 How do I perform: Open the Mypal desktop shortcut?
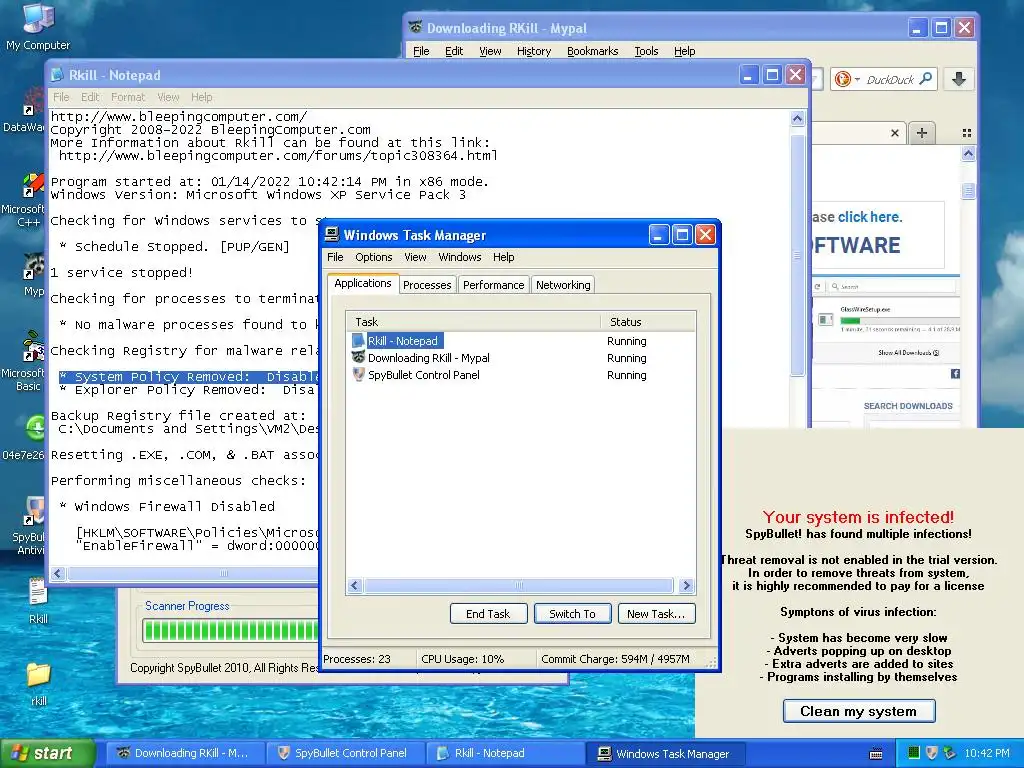[33, 274]
